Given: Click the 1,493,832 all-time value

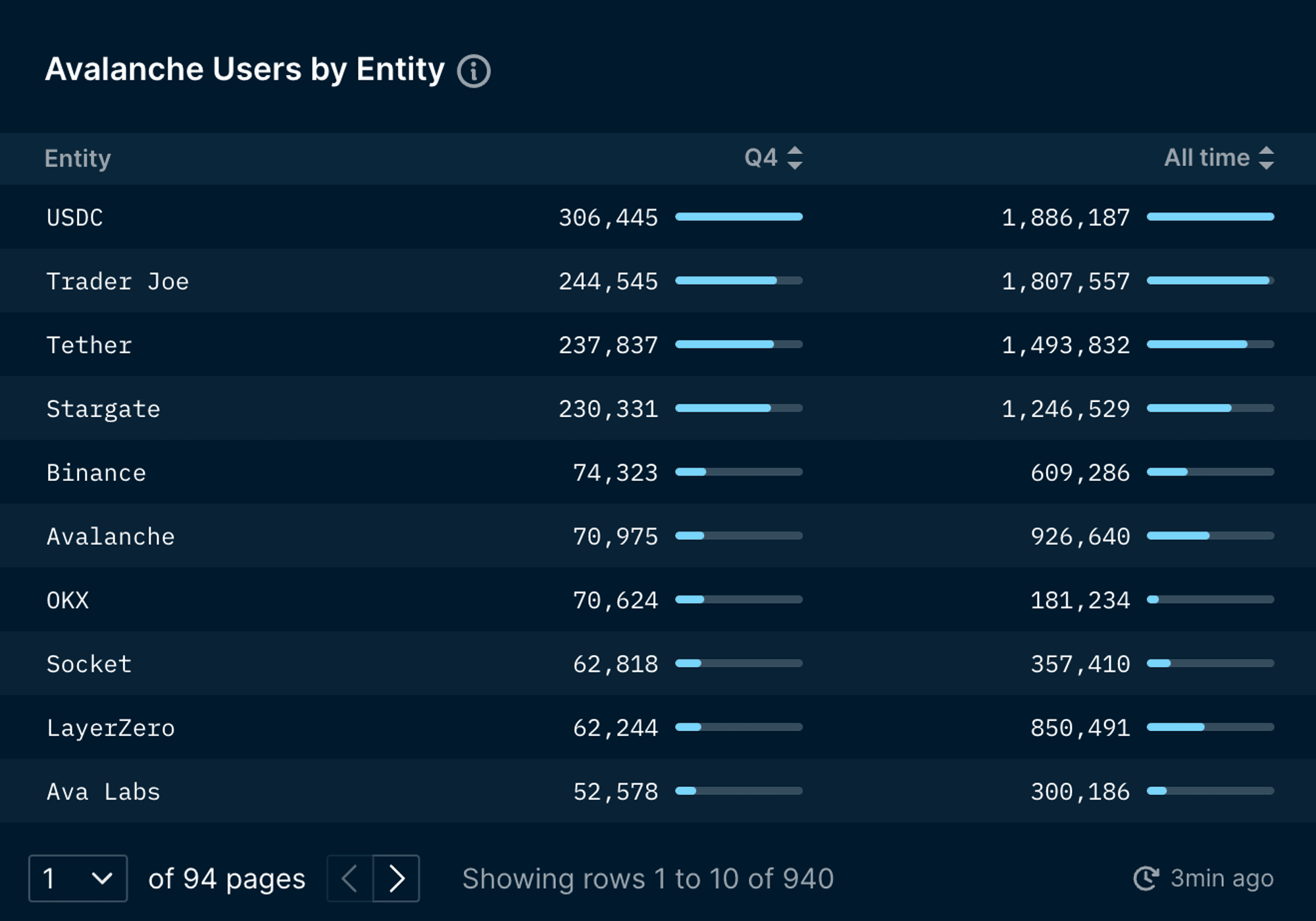Looking at the screenshot, I should pyautogui.click(x=1065, y=345).
